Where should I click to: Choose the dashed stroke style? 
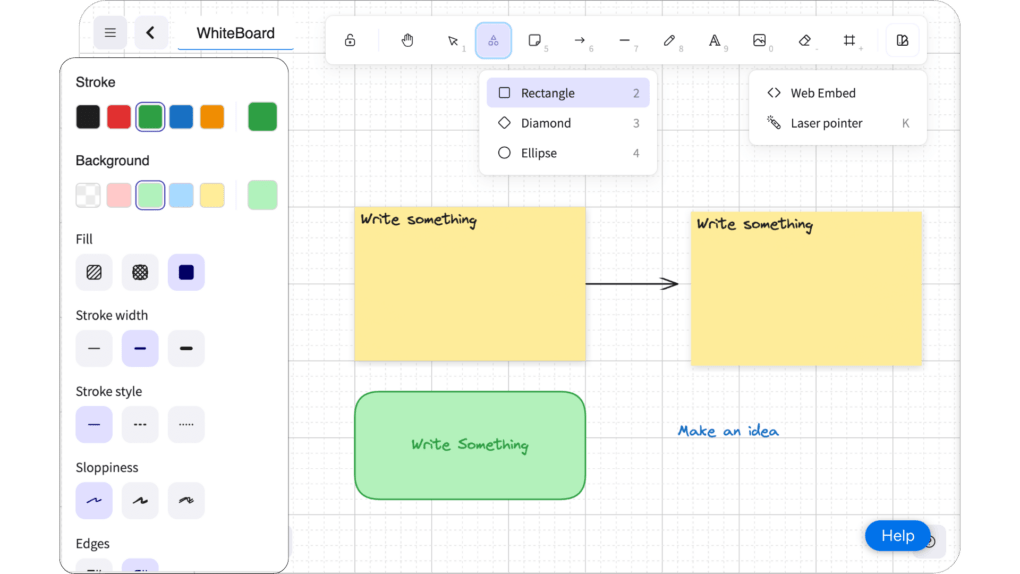pyautogui.click(x=140, y=425)
